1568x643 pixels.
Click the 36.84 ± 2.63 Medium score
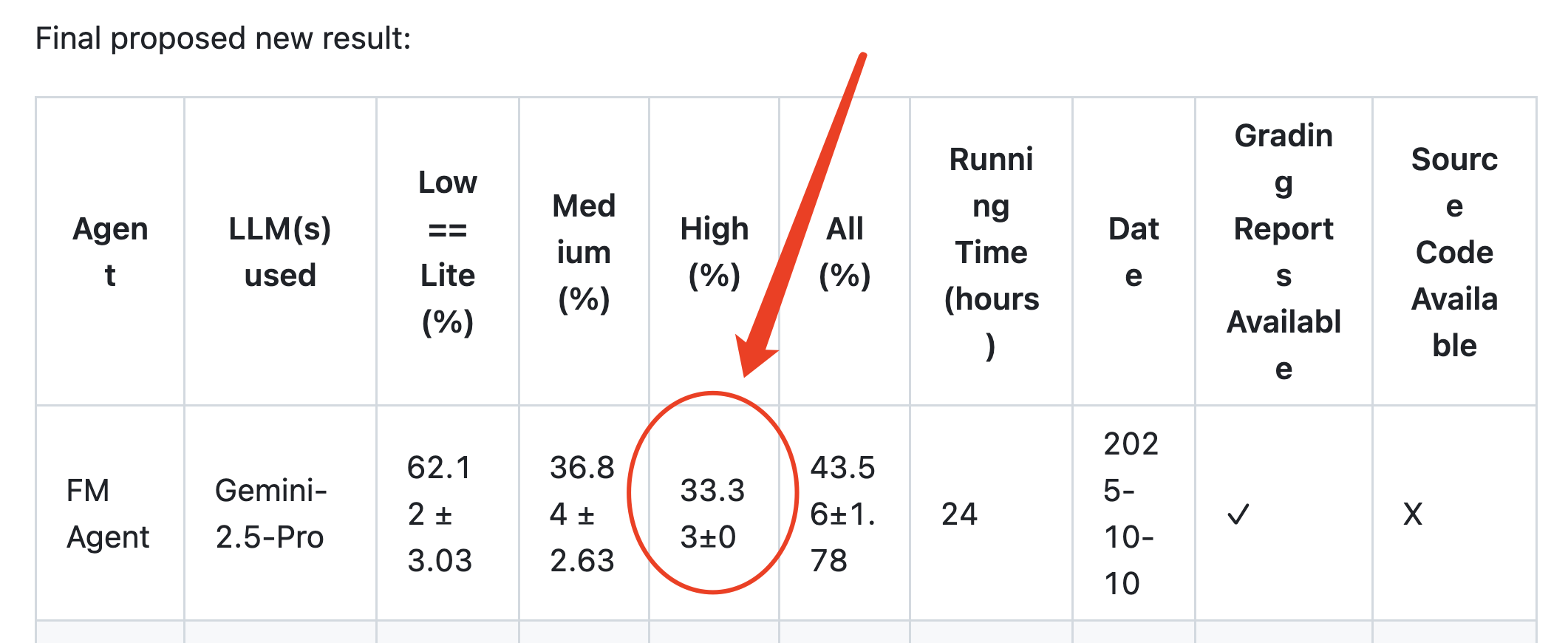582,514
